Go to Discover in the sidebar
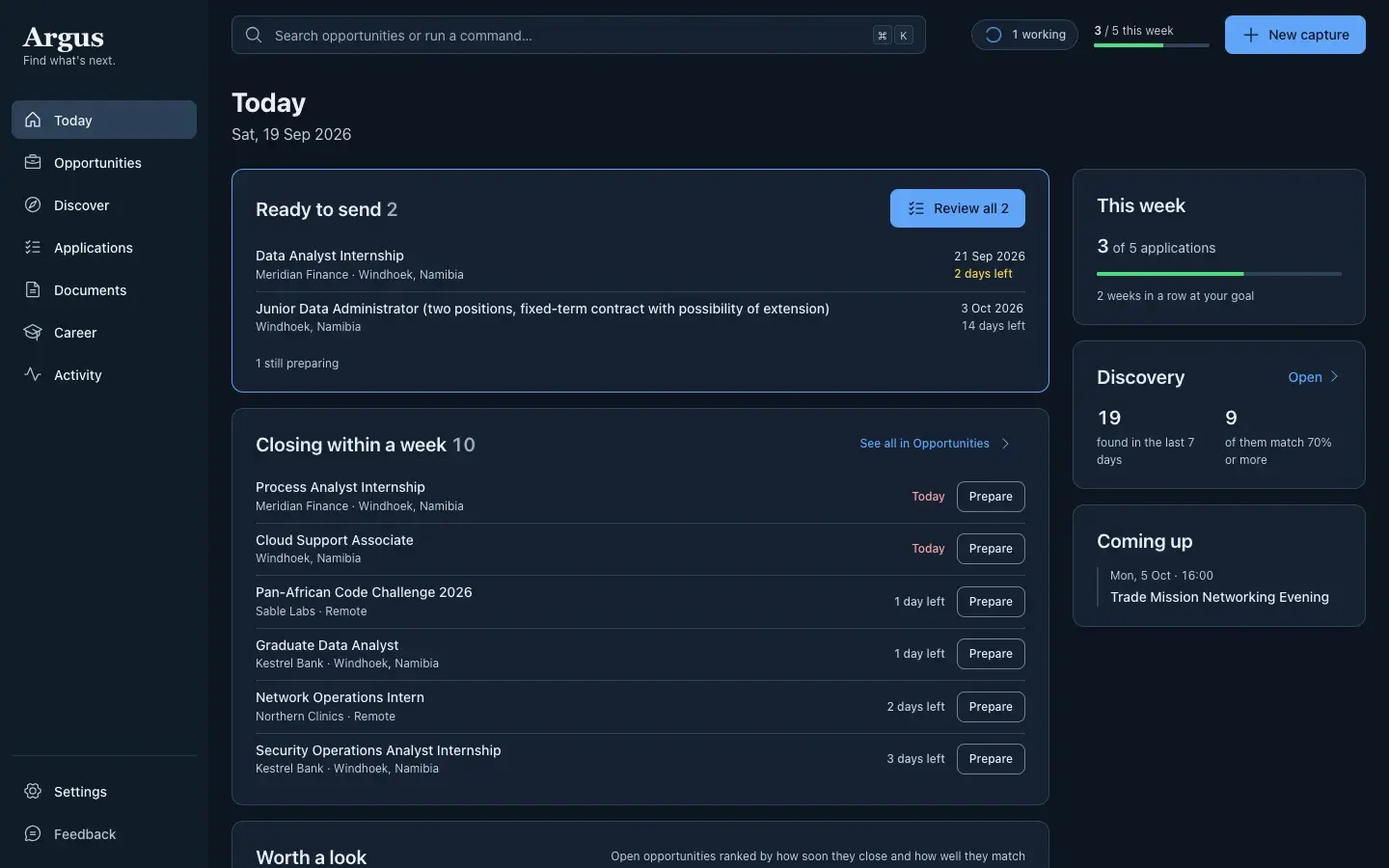Screen dimensions: 1389x868 click(x=104, y=204)
